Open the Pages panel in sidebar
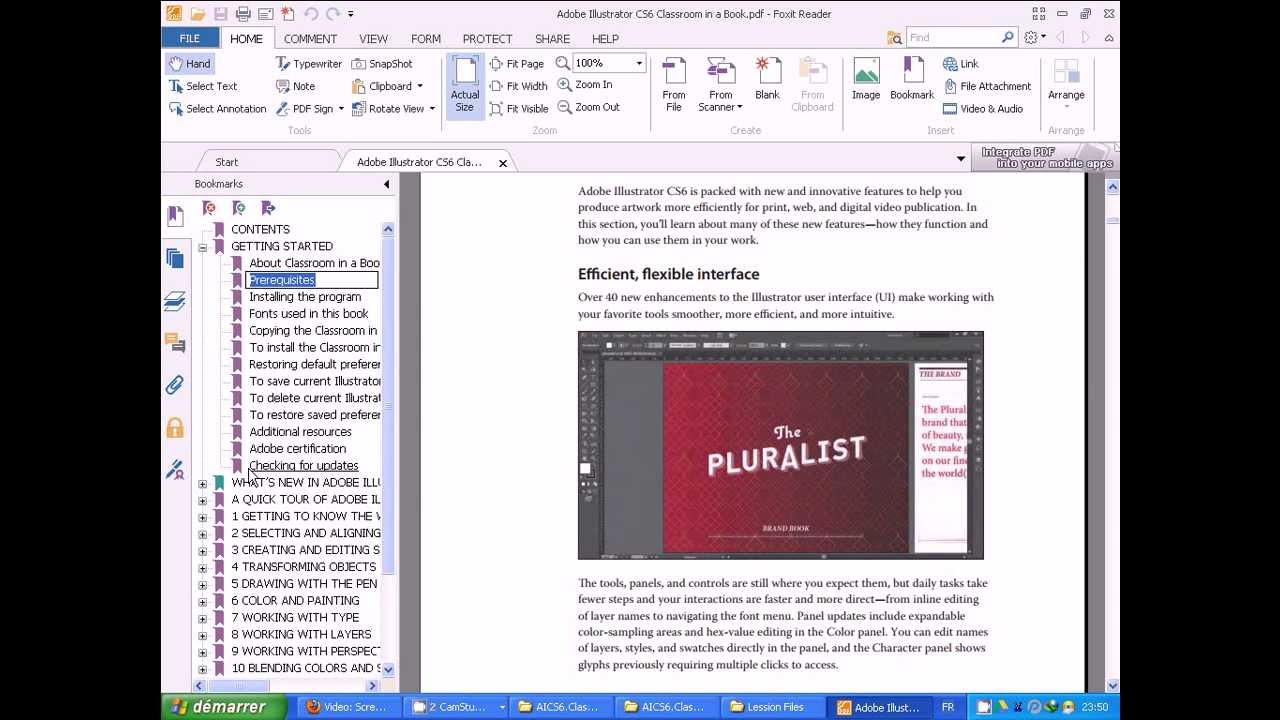The image size is (1280, 720). point(175,258)
